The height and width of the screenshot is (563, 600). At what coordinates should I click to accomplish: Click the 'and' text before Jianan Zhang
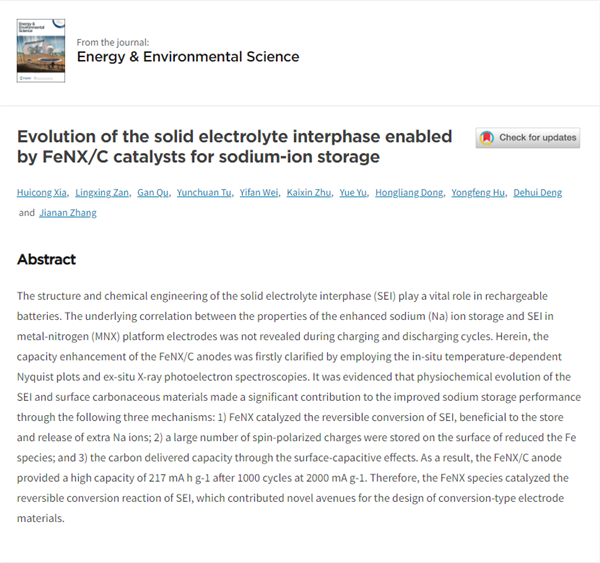coord(26,212)
